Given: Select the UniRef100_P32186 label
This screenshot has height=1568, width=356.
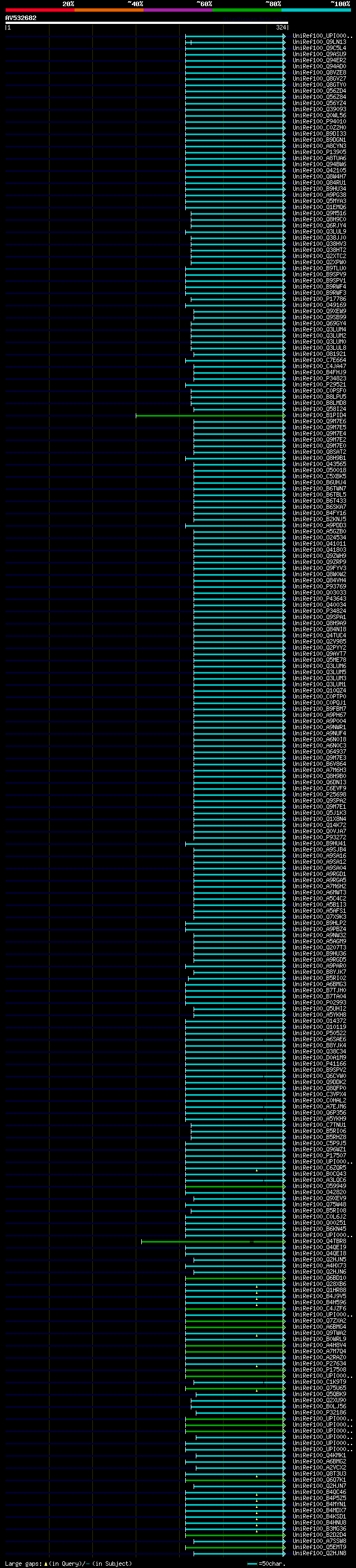Looking at the screenshot, I should (x=319, y=1413).
